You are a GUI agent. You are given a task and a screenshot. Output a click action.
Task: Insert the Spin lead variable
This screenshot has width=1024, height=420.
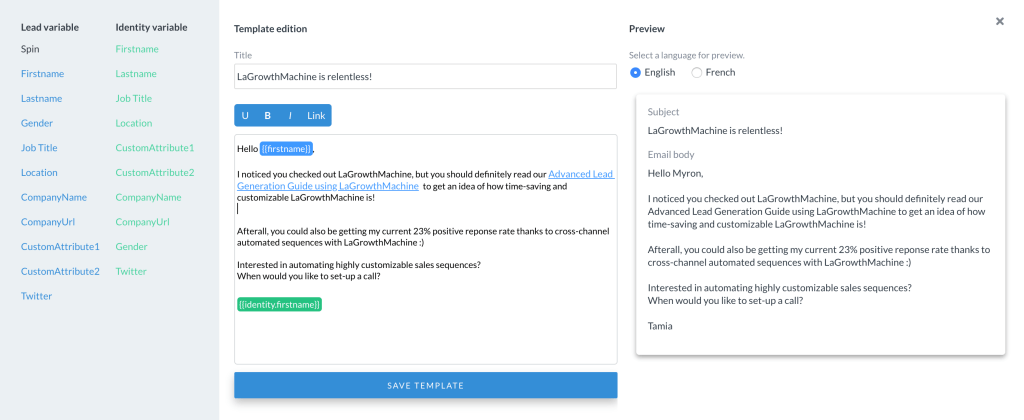coord(32,48)
